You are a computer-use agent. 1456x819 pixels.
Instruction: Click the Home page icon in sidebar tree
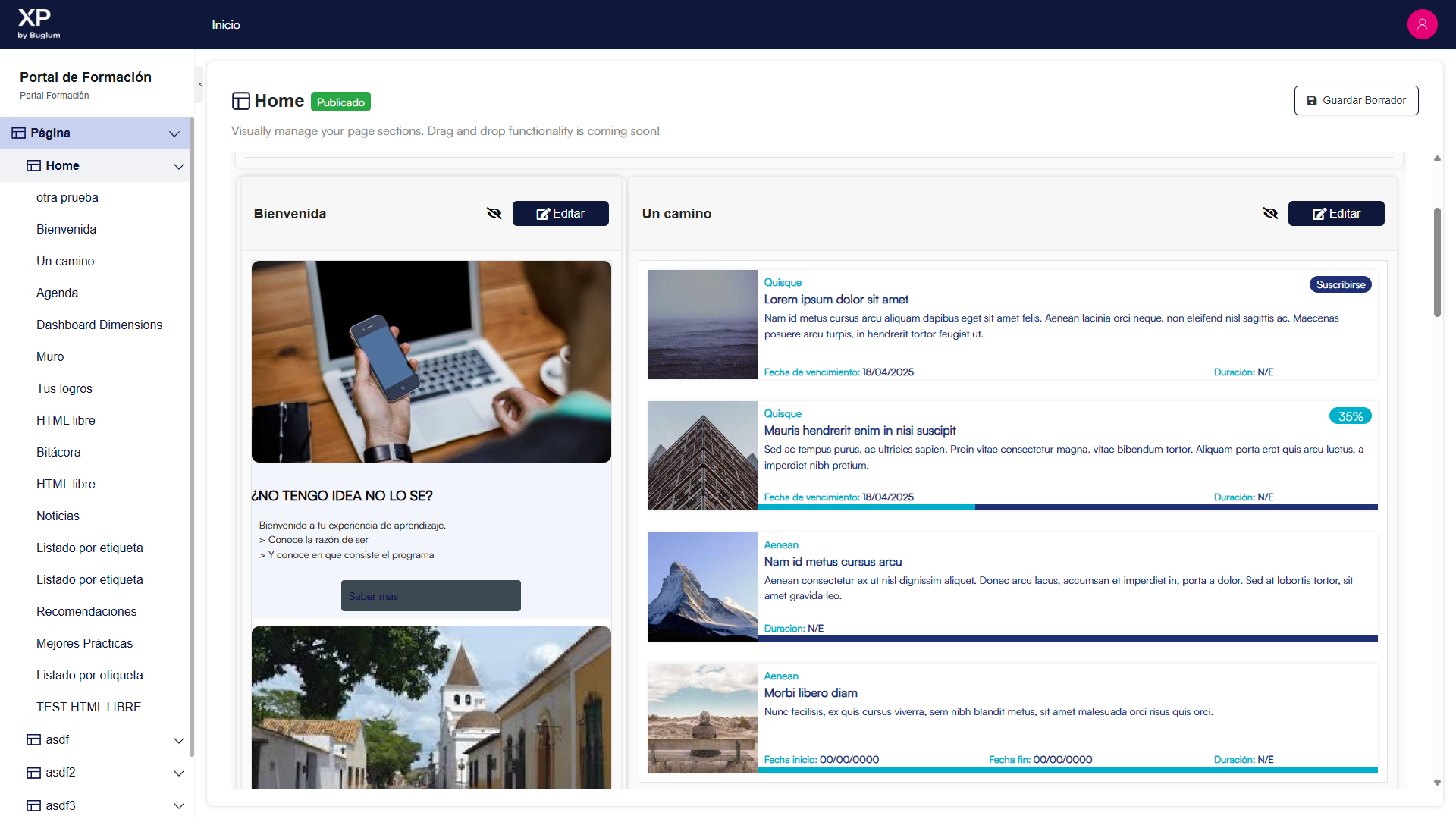tap(34, 166)
